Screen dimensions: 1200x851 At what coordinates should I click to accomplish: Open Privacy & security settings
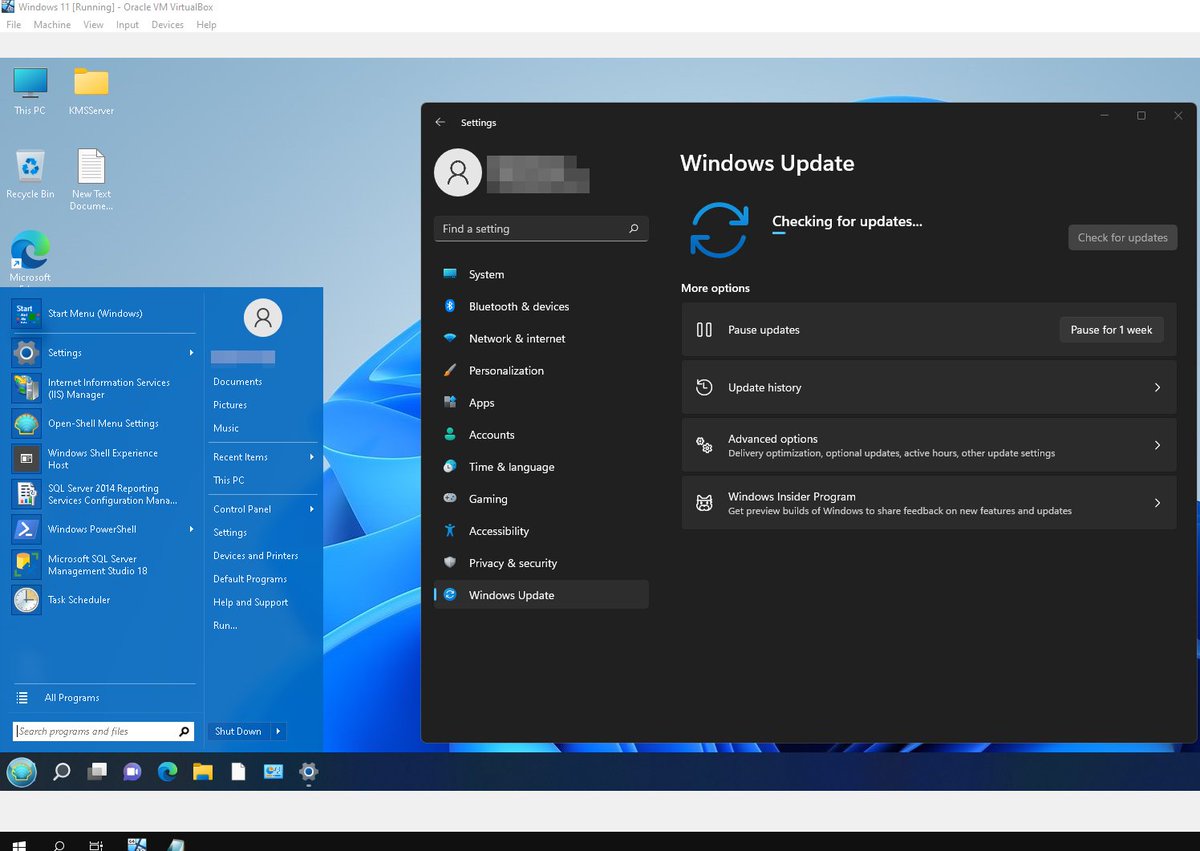pos(541,562)
